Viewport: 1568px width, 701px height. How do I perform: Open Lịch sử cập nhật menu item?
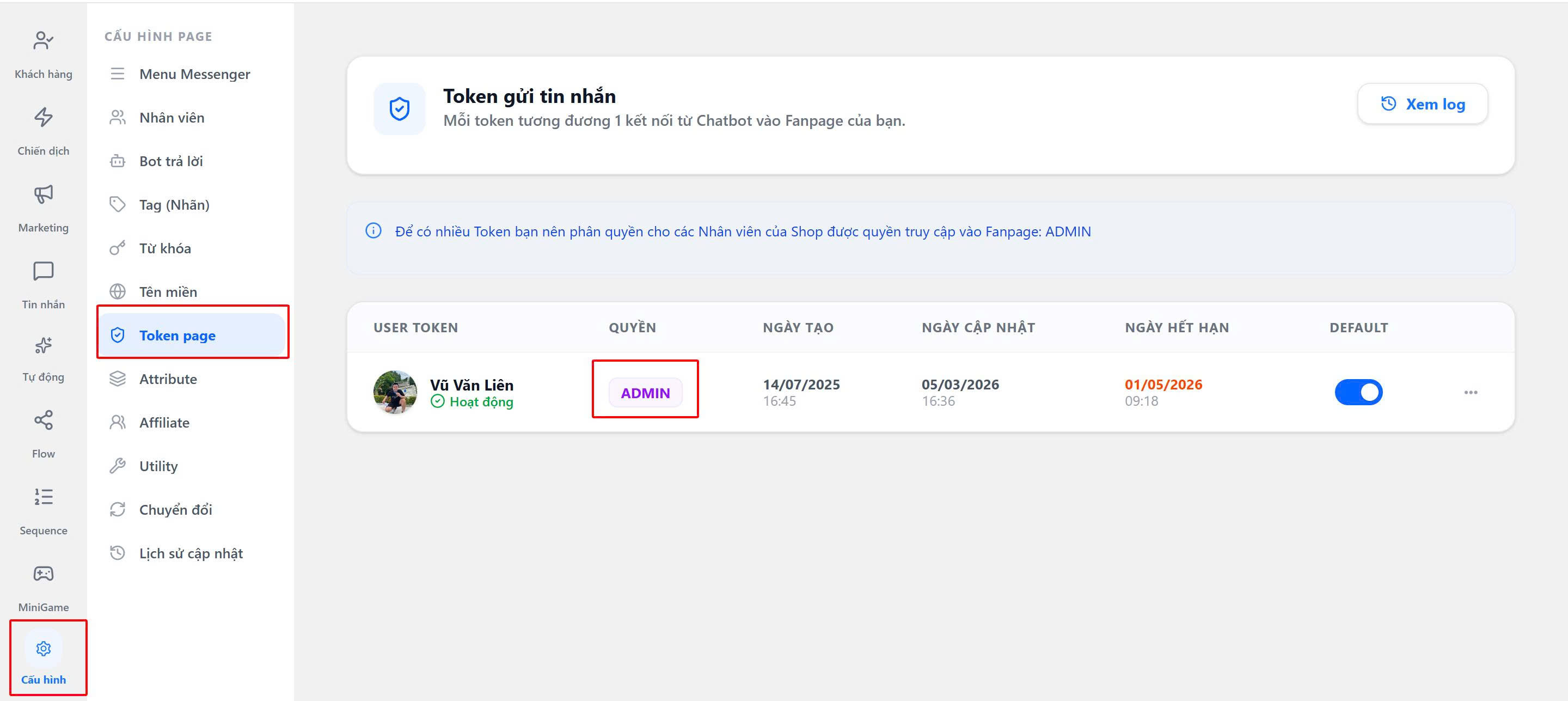191,553
